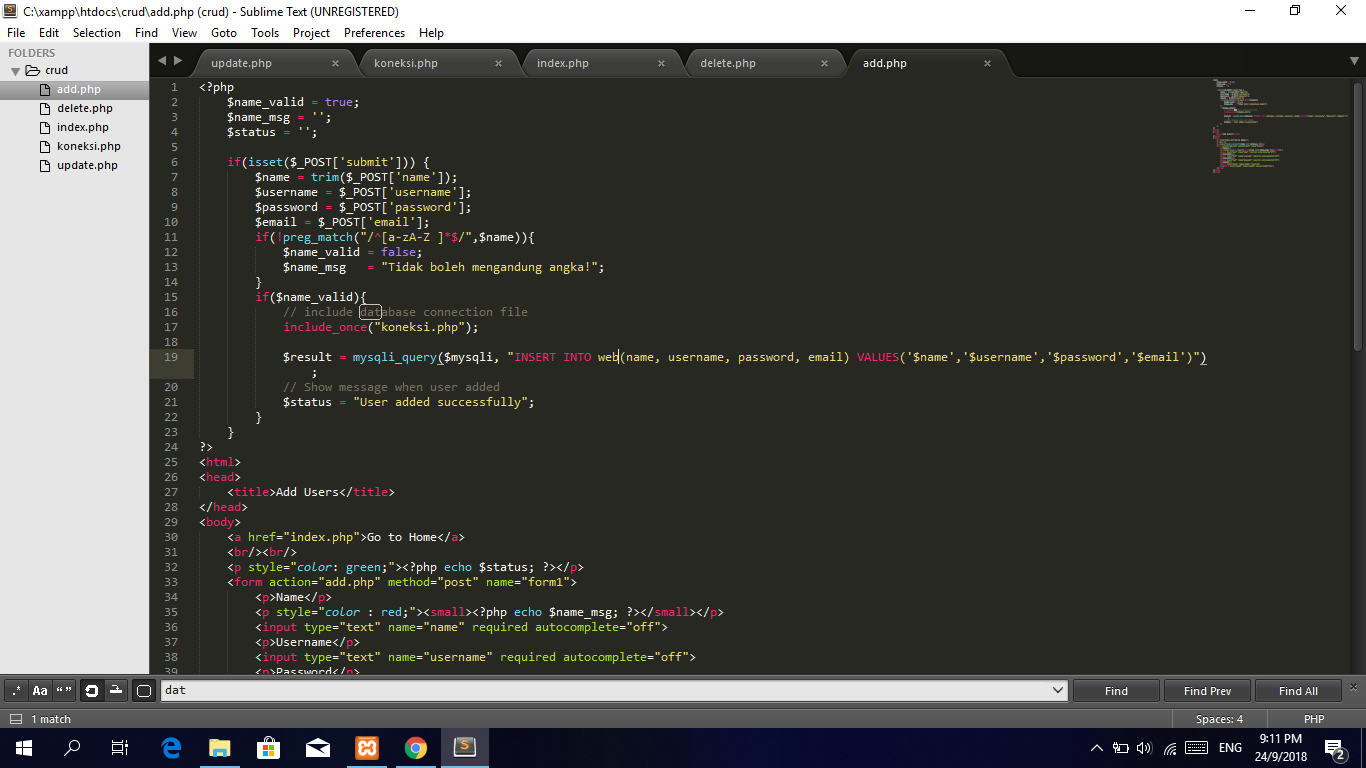Image resolution: width=1366 pixels, height=768 pixels.
Task: Toggle case sensitive Aa option
Action: (40, 690)
